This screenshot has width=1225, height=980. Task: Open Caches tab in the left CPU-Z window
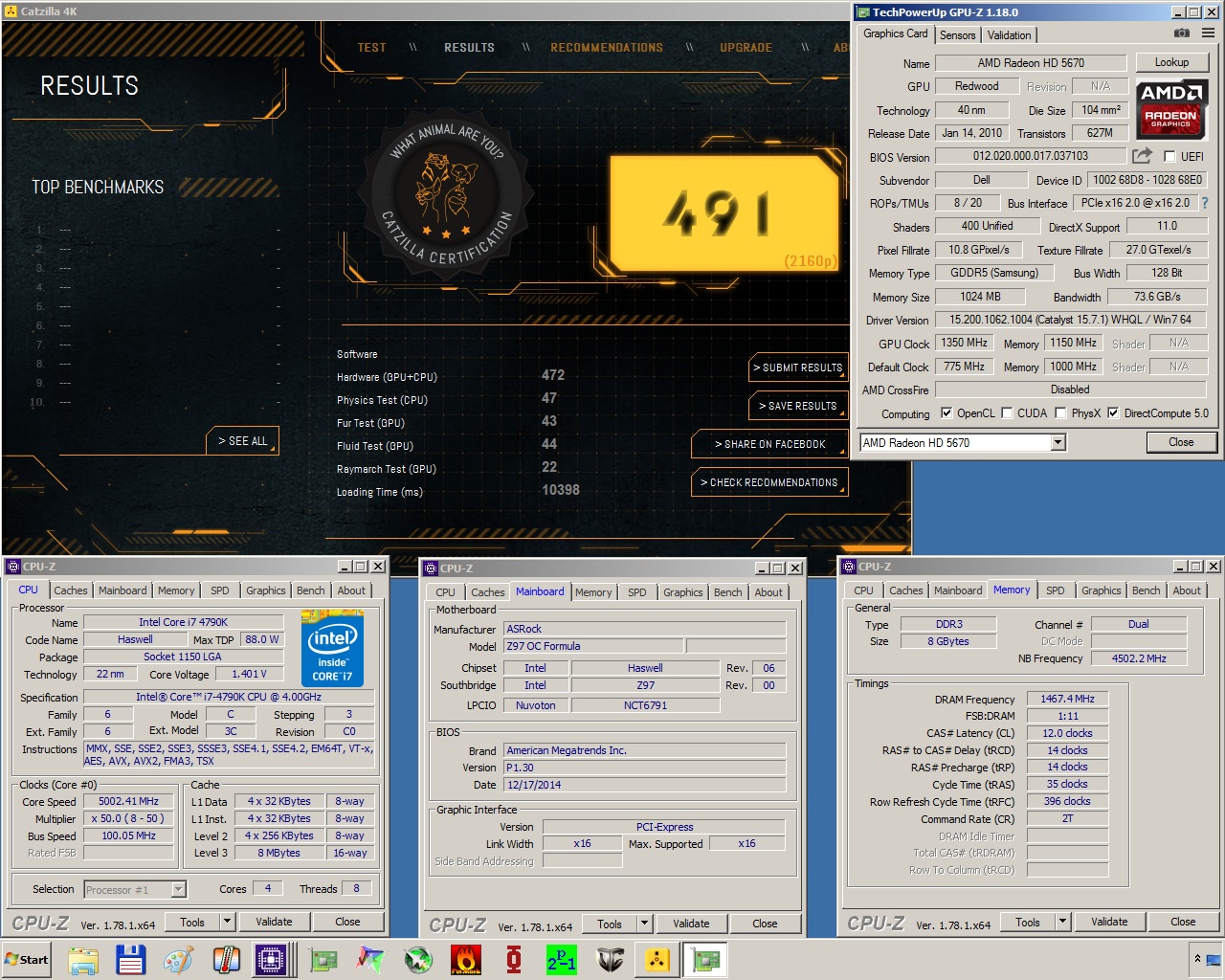(x=71, y=590)
